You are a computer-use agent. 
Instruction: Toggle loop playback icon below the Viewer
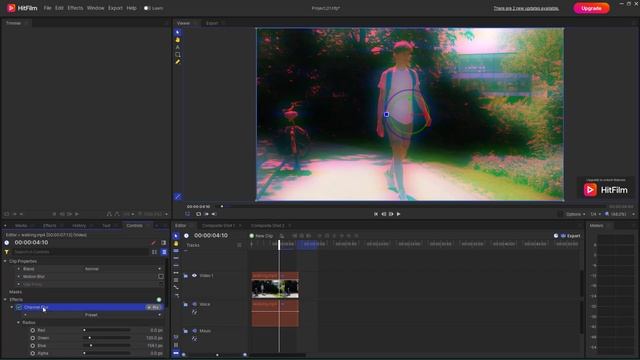[x=198, y=214]
